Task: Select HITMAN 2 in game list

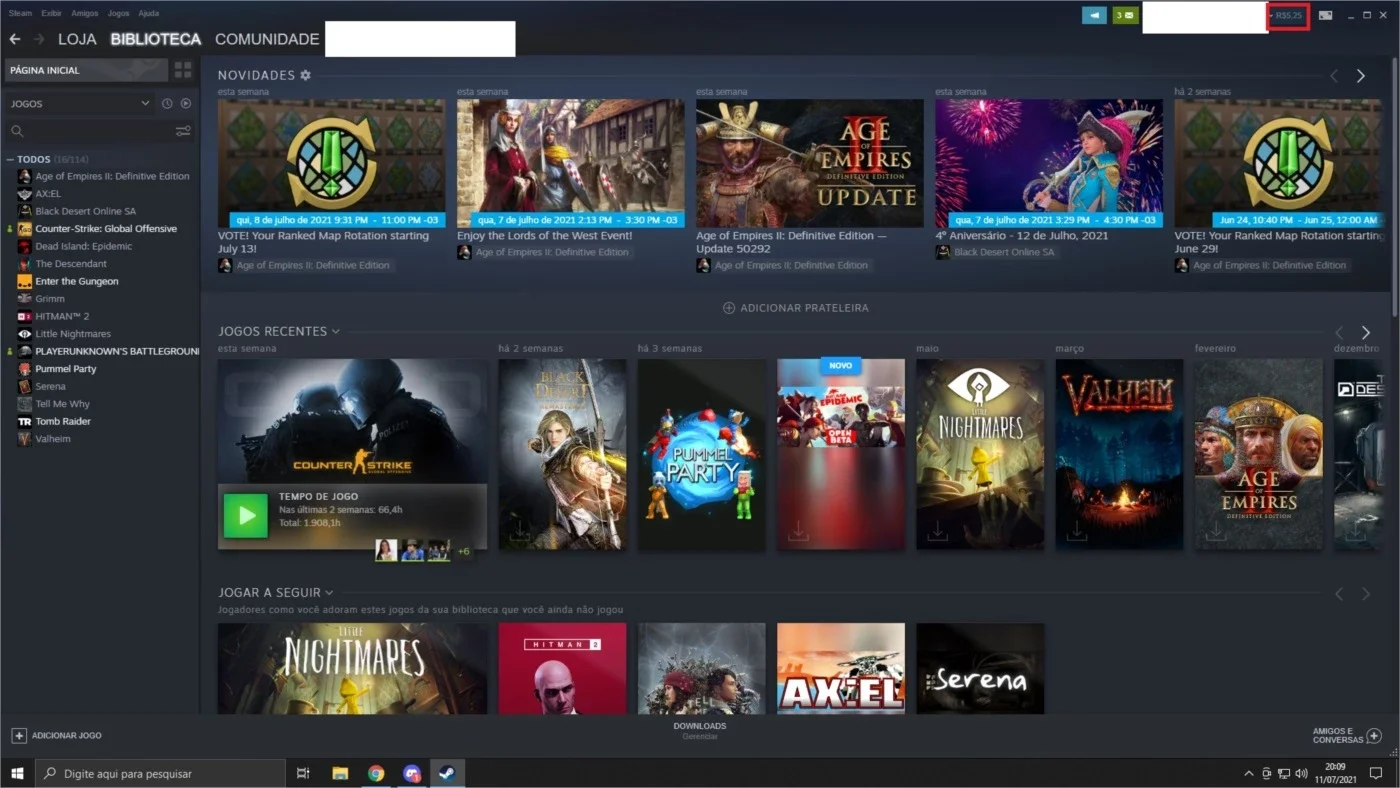Action: coord(62,316)
